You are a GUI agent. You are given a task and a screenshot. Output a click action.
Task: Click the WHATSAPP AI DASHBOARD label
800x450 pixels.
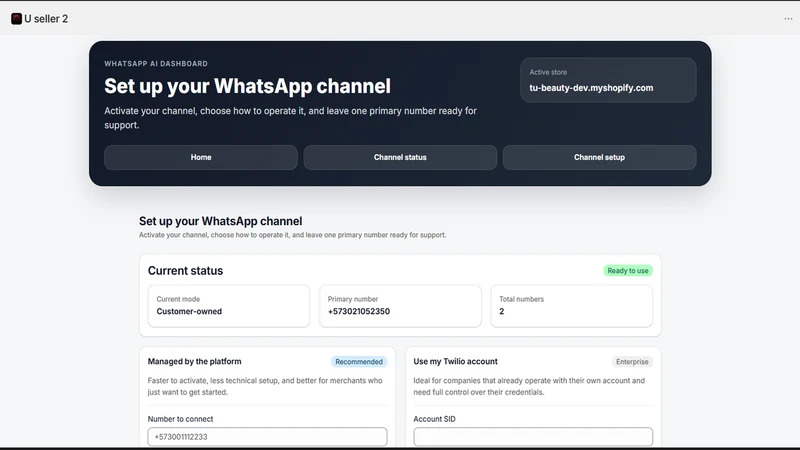click(156, 64)
